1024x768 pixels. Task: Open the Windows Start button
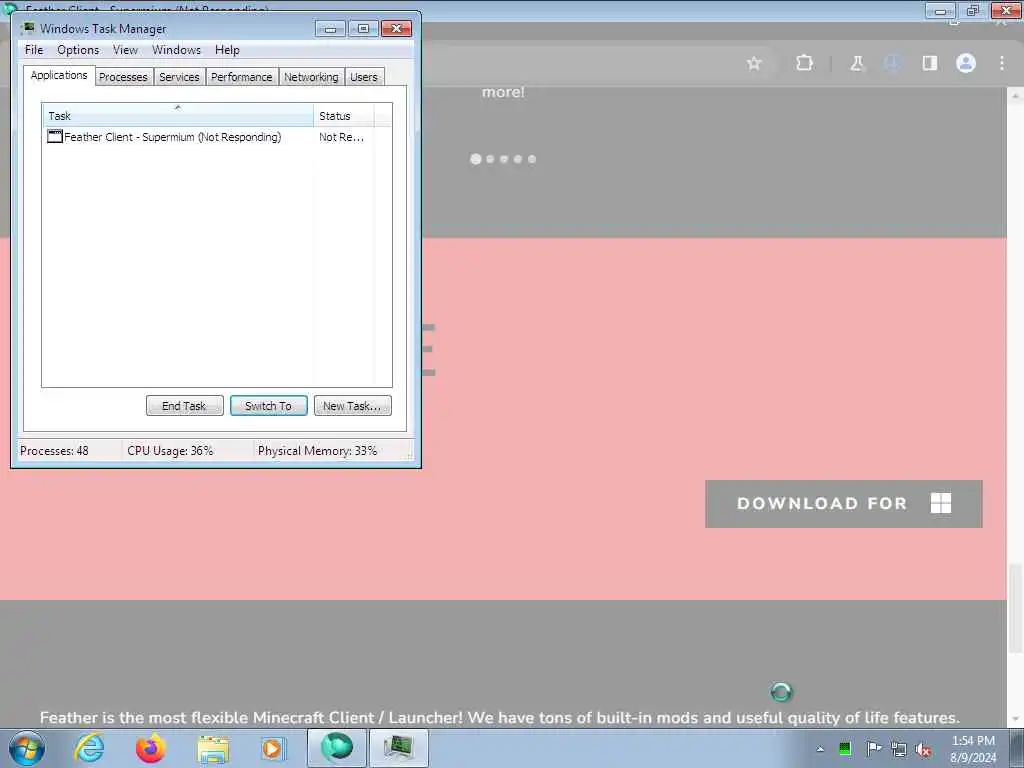click(x=27, y=748)
